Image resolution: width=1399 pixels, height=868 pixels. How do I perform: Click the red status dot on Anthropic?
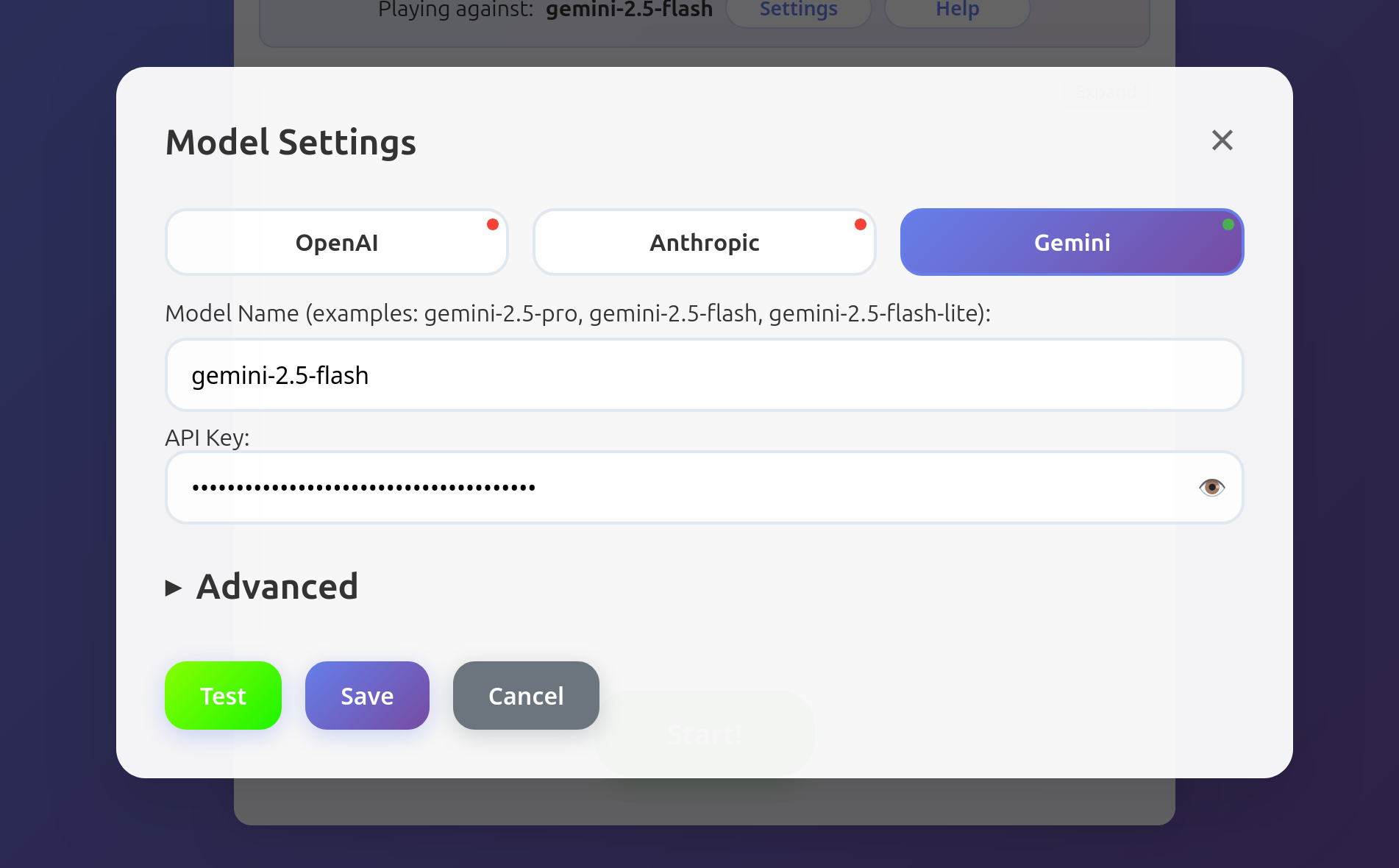pyautogui.click(x=860, y=224)
